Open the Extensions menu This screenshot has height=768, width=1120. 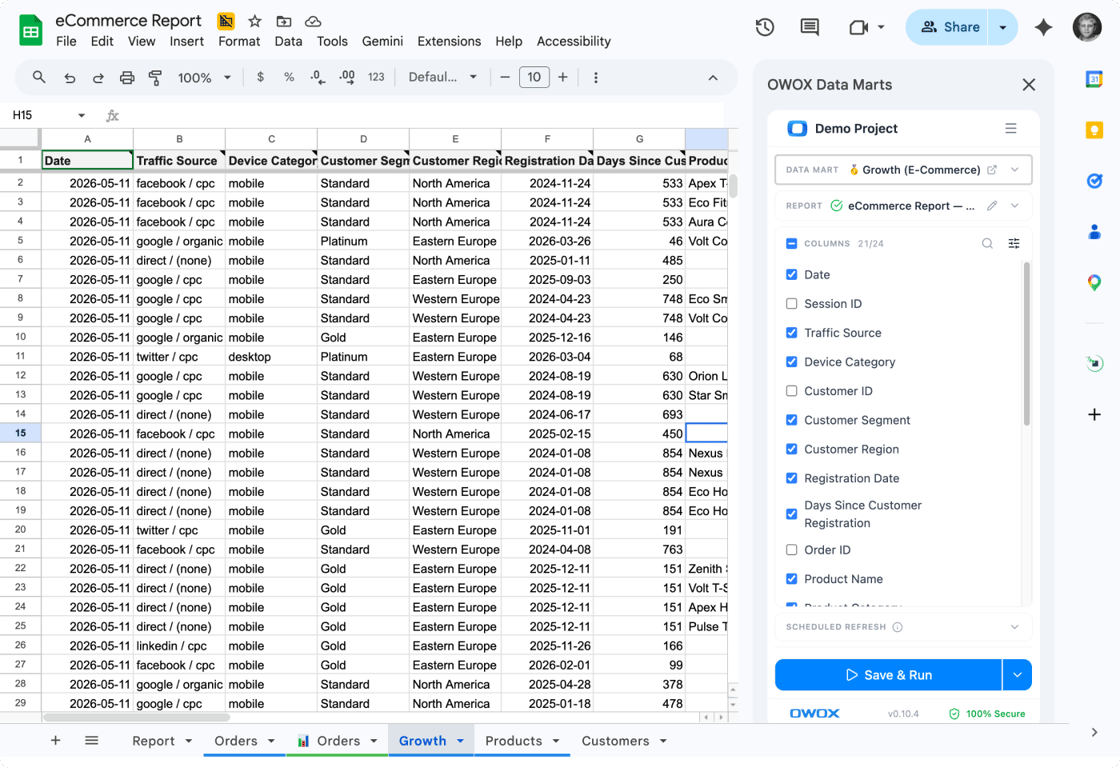tap(449, 41)
